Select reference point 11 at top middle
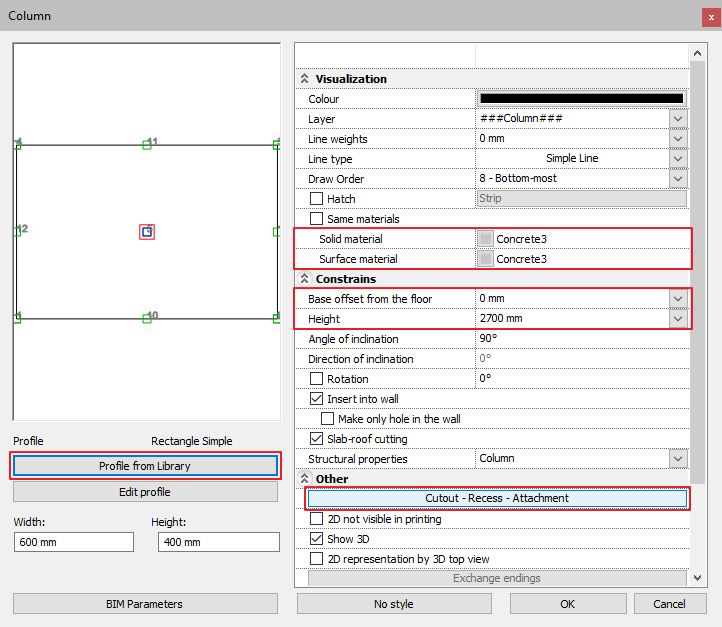Viewport: 722px width, 627px height. (147, 145)
